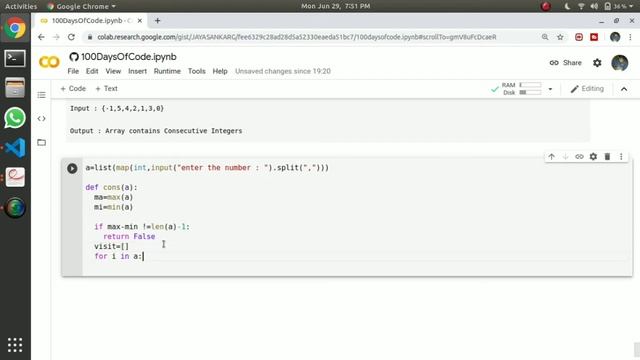Open the Insert menu
Viewport: 640px width, 360px height.
tap(138, 71)
